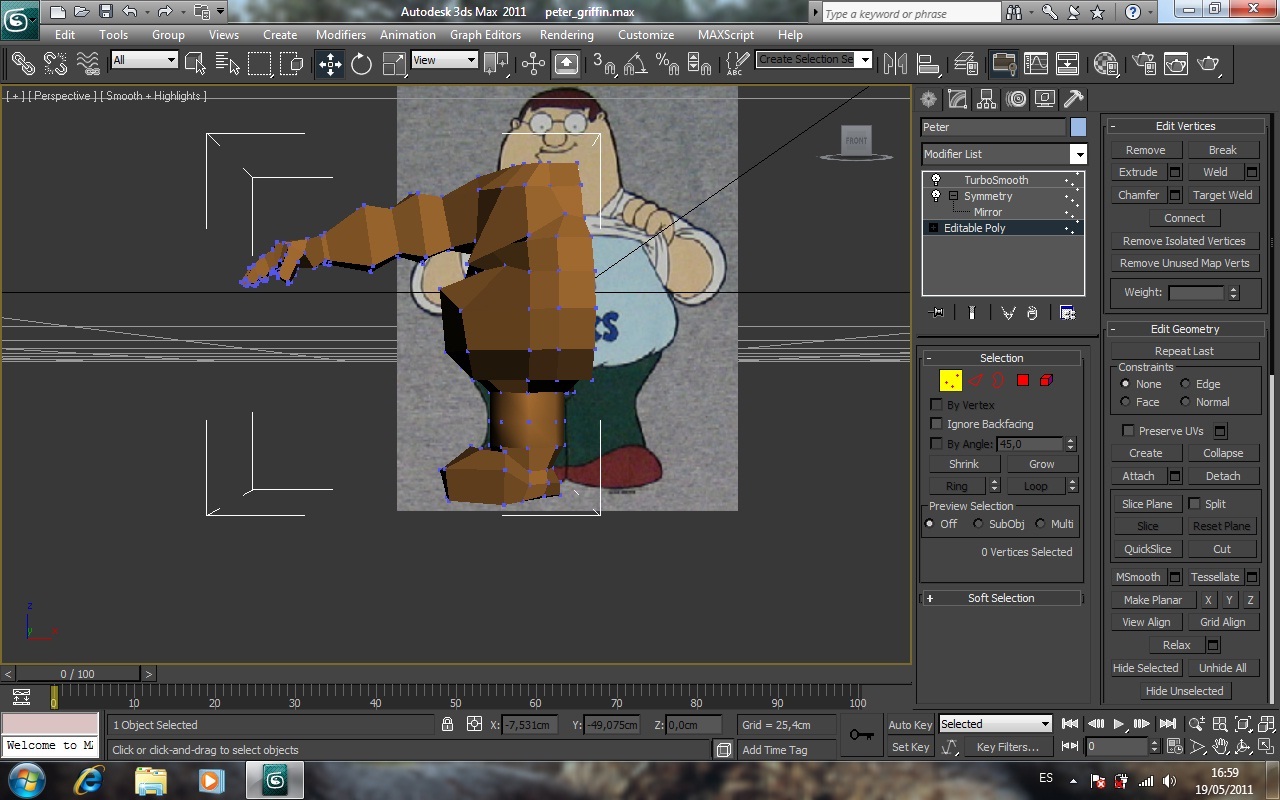1280x800 pixels.
Task: Activate the Select and Rotate tool
Action: (x=361, y=64)
